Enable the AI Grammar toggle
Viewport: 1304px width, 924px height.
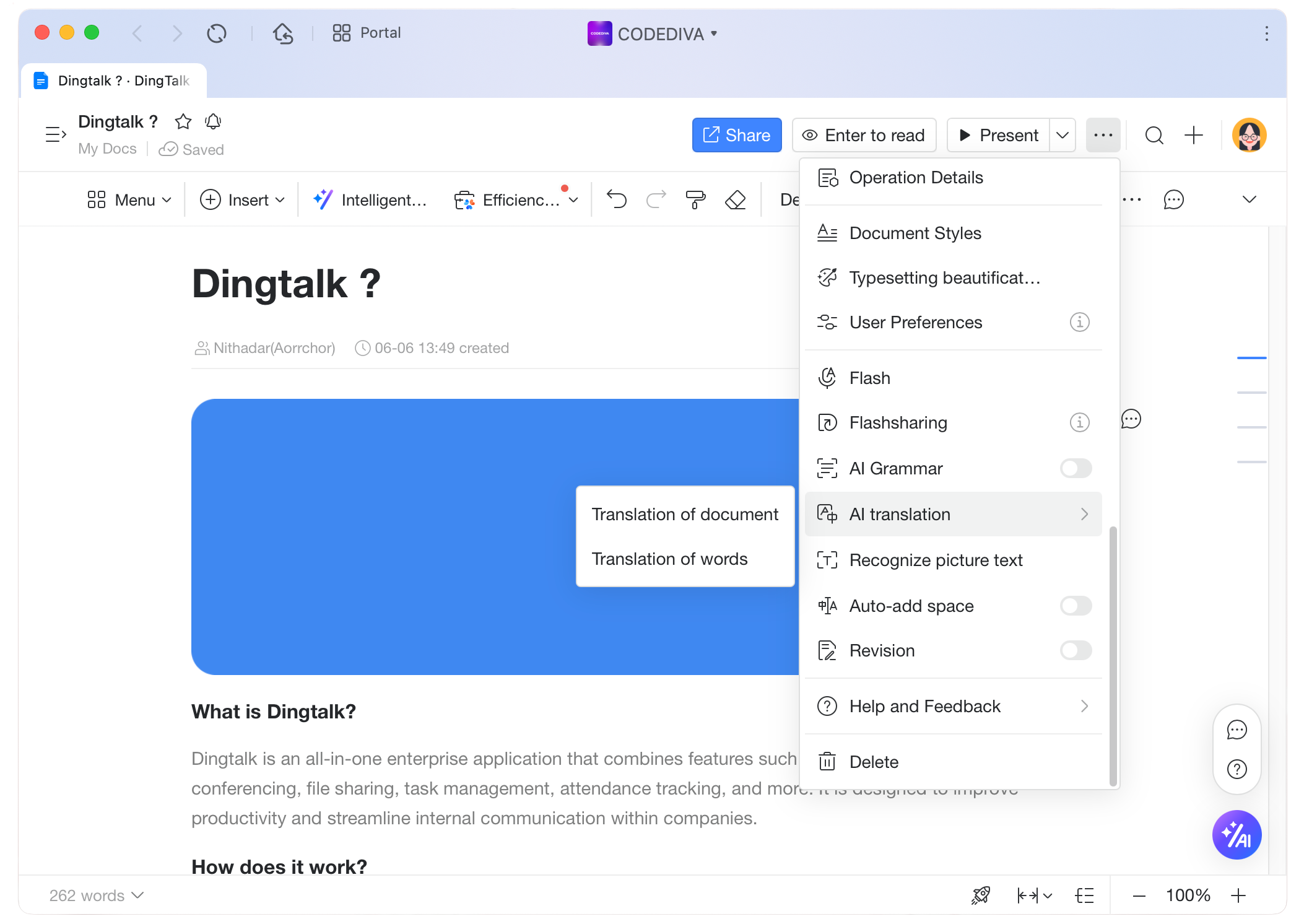coord(1076,468)
